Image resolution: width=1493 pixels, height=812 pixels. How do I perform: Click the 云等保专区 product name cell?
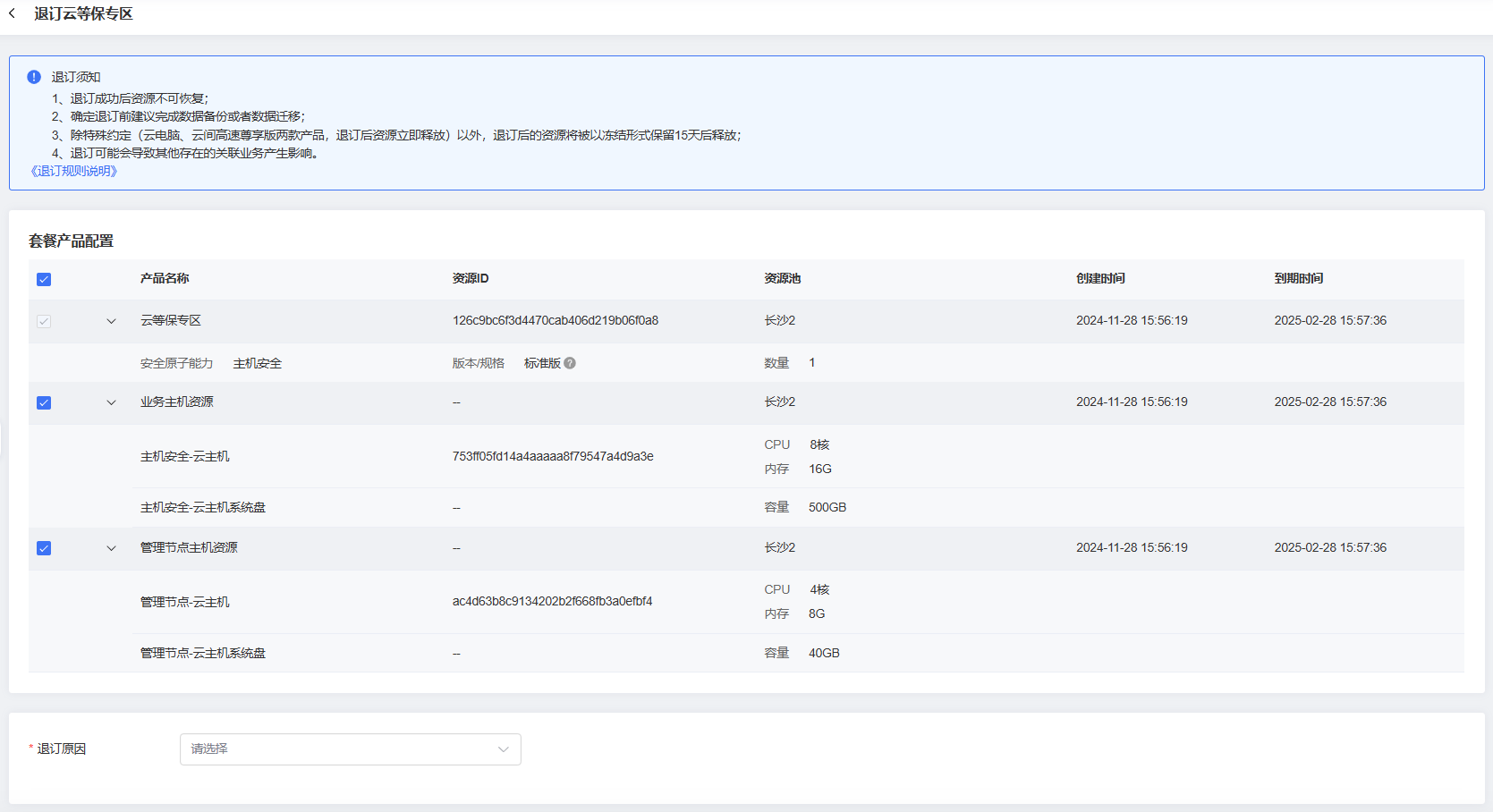pos(171,320)
